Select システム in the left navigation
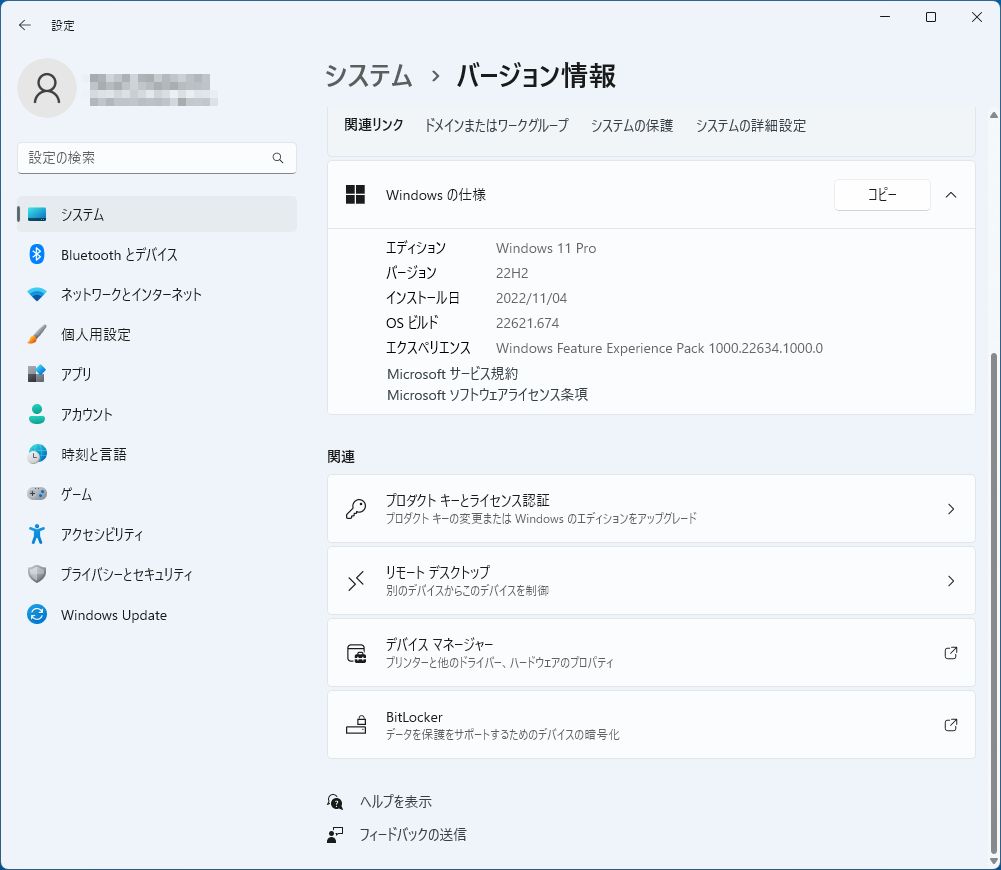The image size is (1001, 870). coord(82,214)
